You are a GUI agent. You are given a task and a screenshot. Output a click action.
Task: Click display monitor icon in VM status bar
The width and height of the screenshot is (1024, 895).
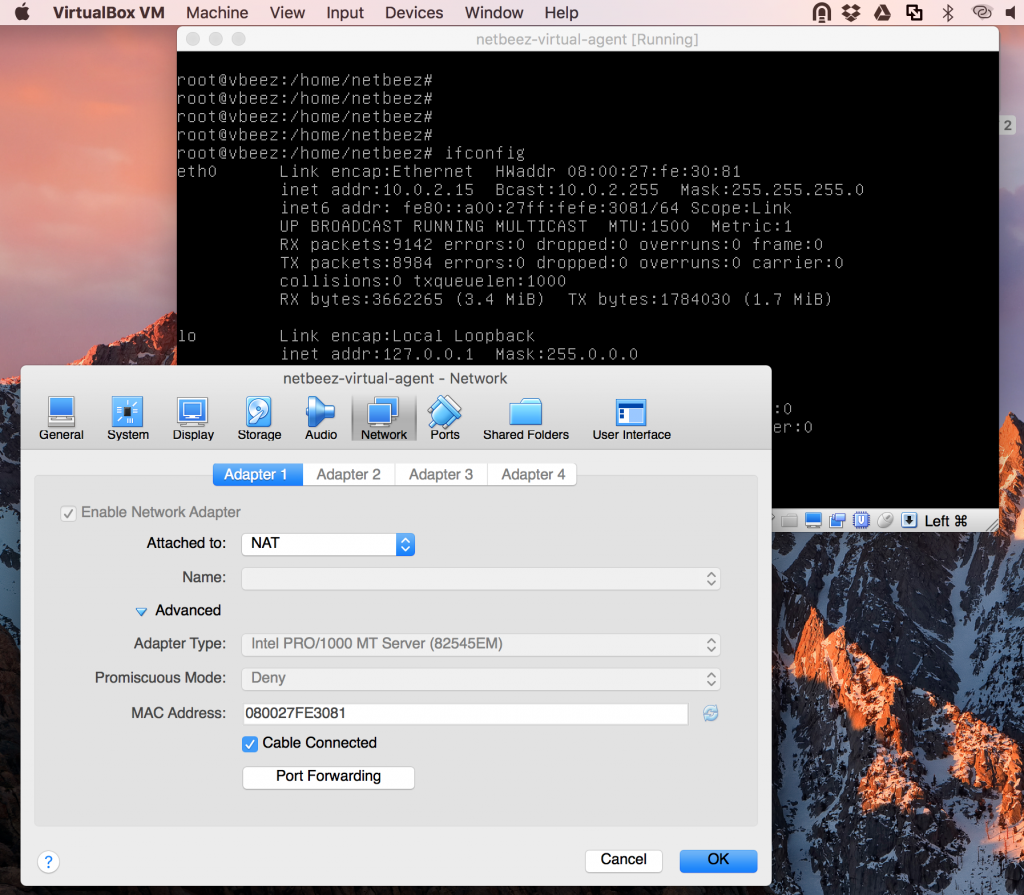pos(813,521)
